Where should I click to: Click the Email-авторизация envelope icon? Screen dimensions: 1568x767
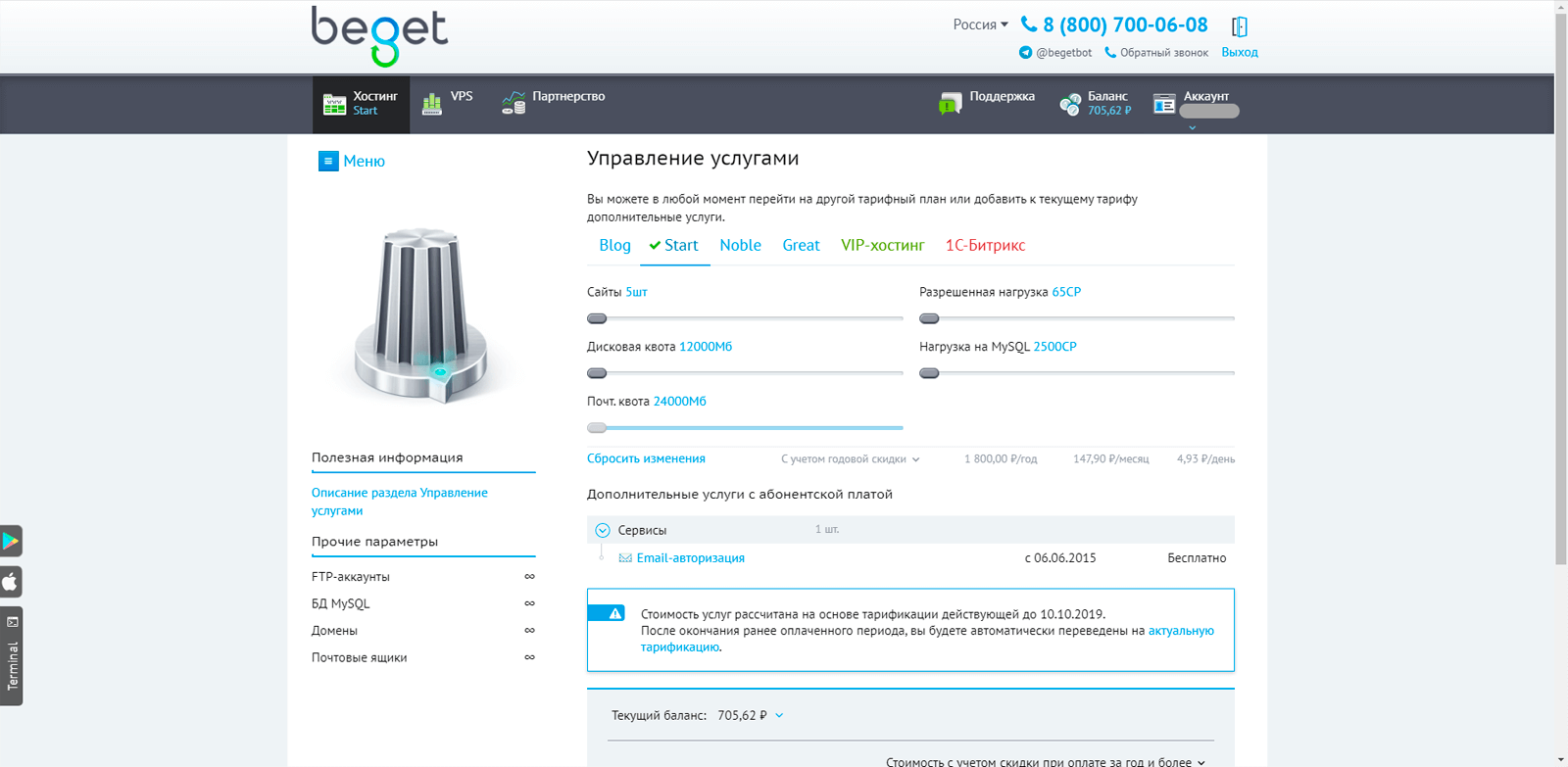point(625,558)
